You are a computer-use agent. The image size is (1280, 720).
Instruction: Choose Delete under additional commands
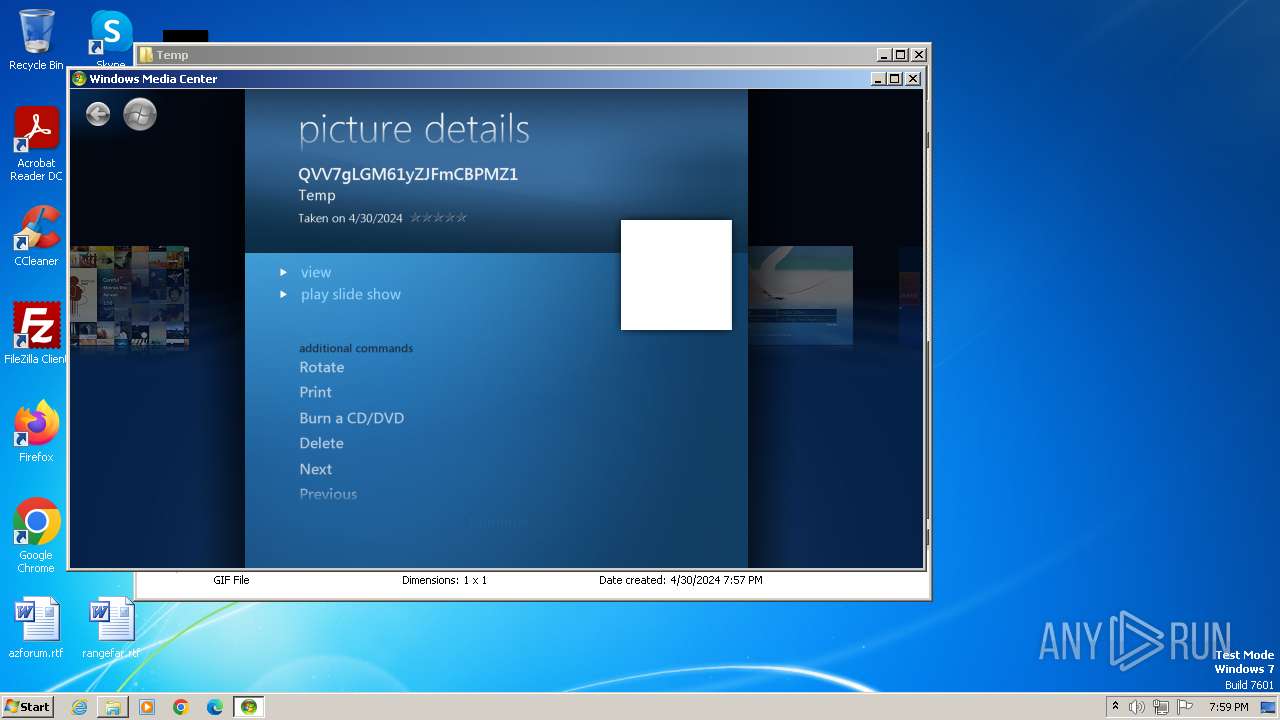[322, 443]
